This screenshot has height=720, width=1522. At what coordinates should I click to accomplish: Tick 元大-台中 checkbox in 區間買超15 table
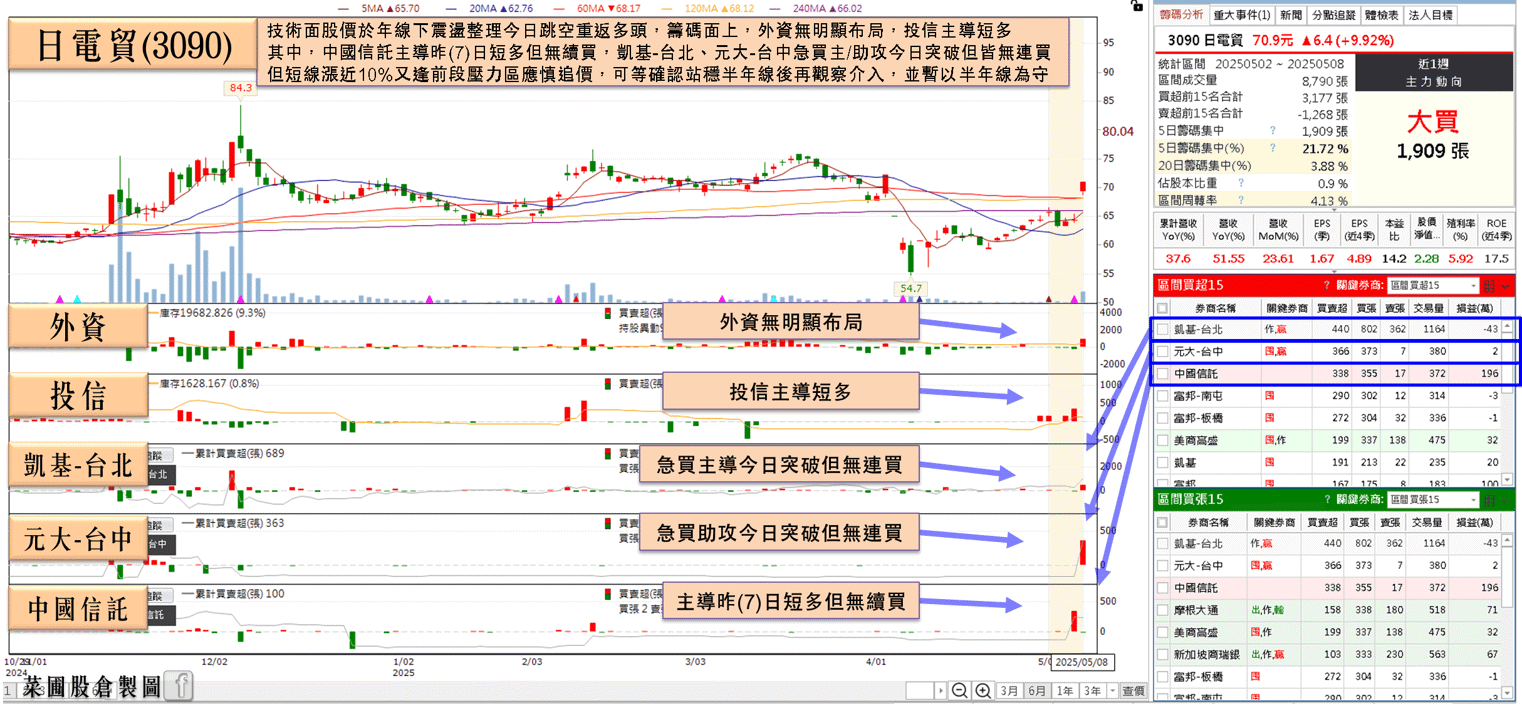1162,352
